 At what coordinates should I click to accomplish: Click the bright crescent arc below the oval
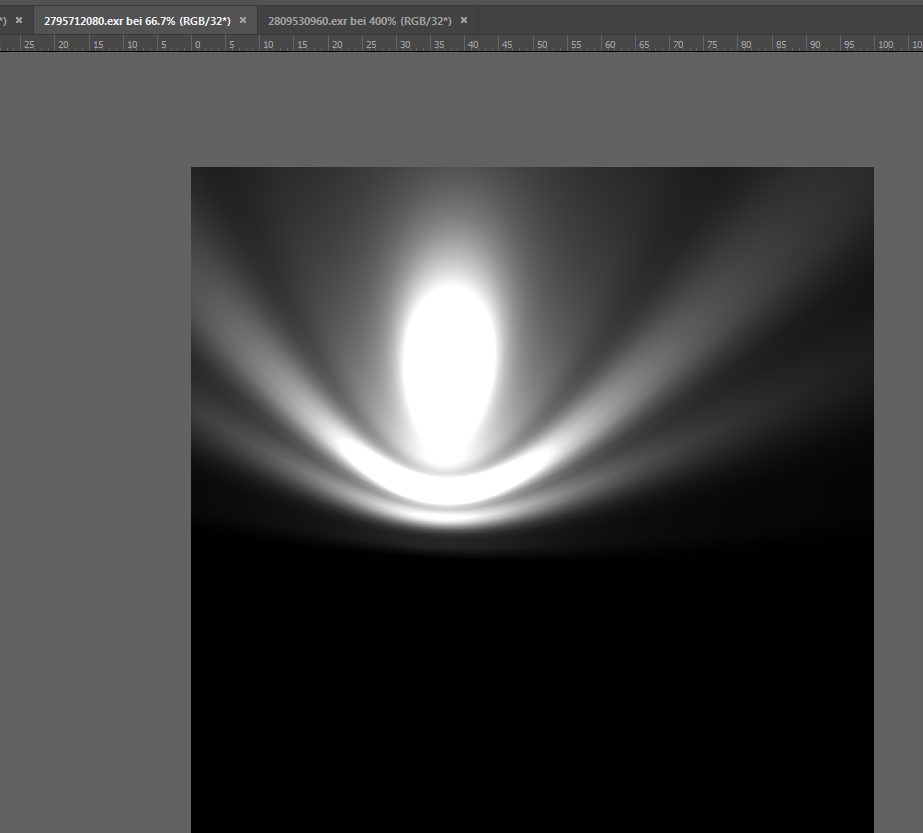449,488
